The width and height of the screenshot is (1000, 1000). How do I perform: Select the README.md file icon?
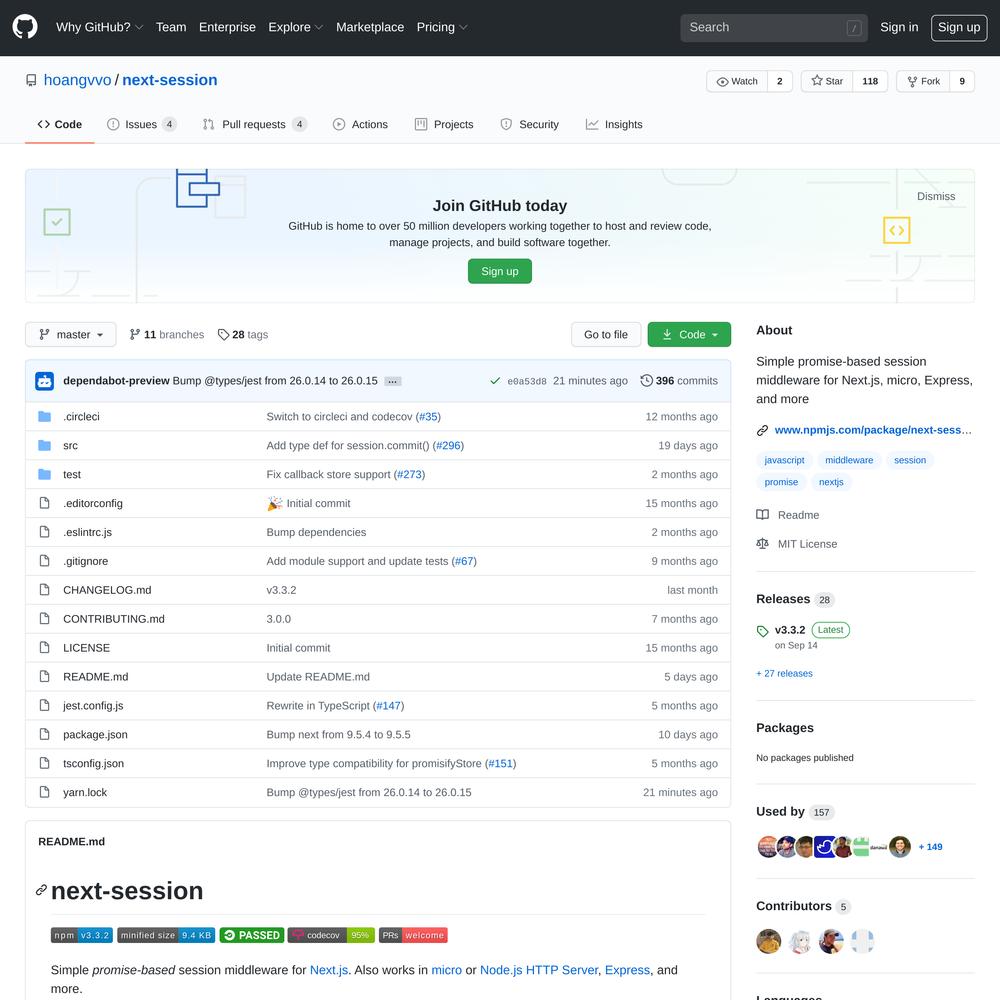pyautogui.click(x=45, y=676)
